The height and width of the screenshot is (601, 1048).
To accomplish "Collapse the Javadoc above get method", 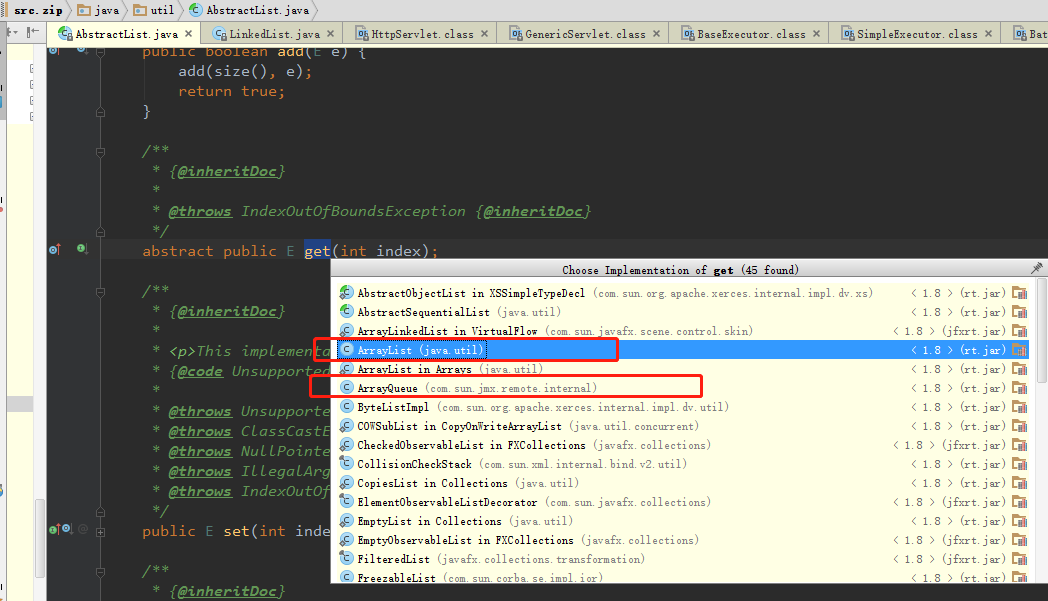I will [x=100, y=152].
